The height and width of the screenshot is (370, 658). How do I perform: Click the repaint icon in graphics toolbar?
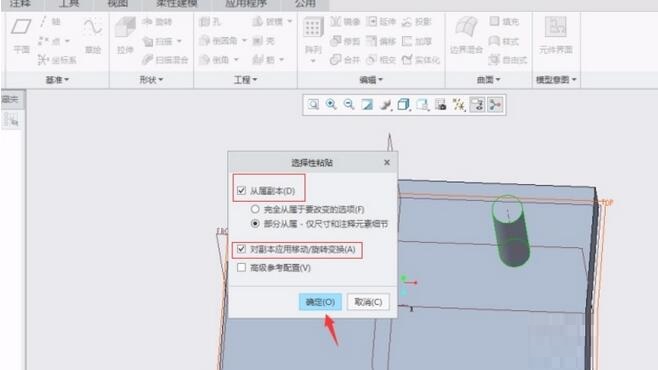367,104
